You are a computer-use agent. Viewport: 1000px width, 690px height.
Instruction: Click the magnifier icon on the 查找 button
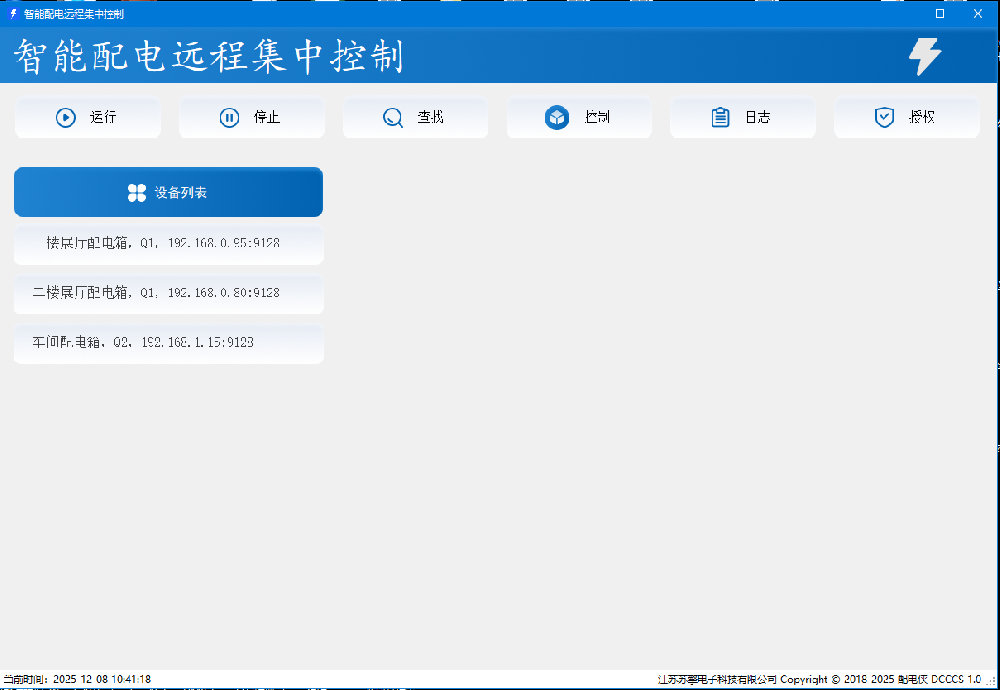click(393, 117)
